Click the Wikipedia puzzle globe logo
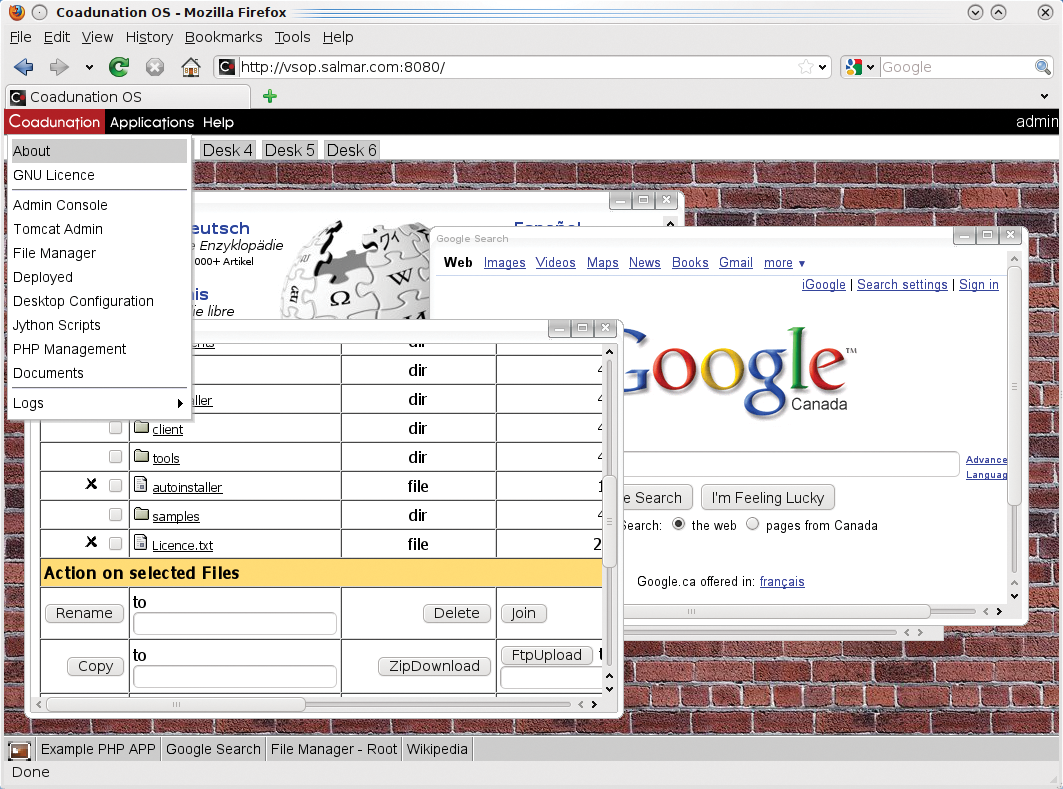 356,271
